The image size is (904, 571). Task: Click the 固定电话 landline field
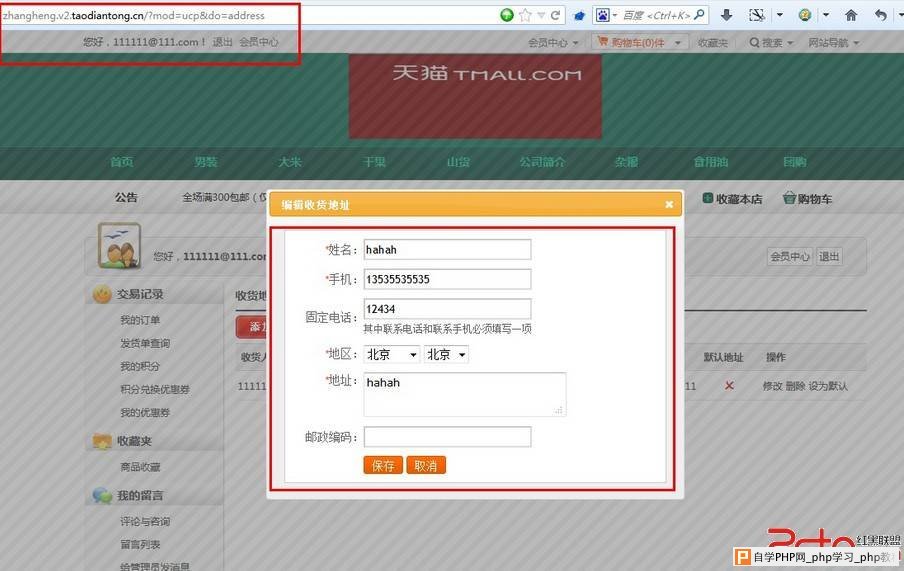click(x=447, y=309)
